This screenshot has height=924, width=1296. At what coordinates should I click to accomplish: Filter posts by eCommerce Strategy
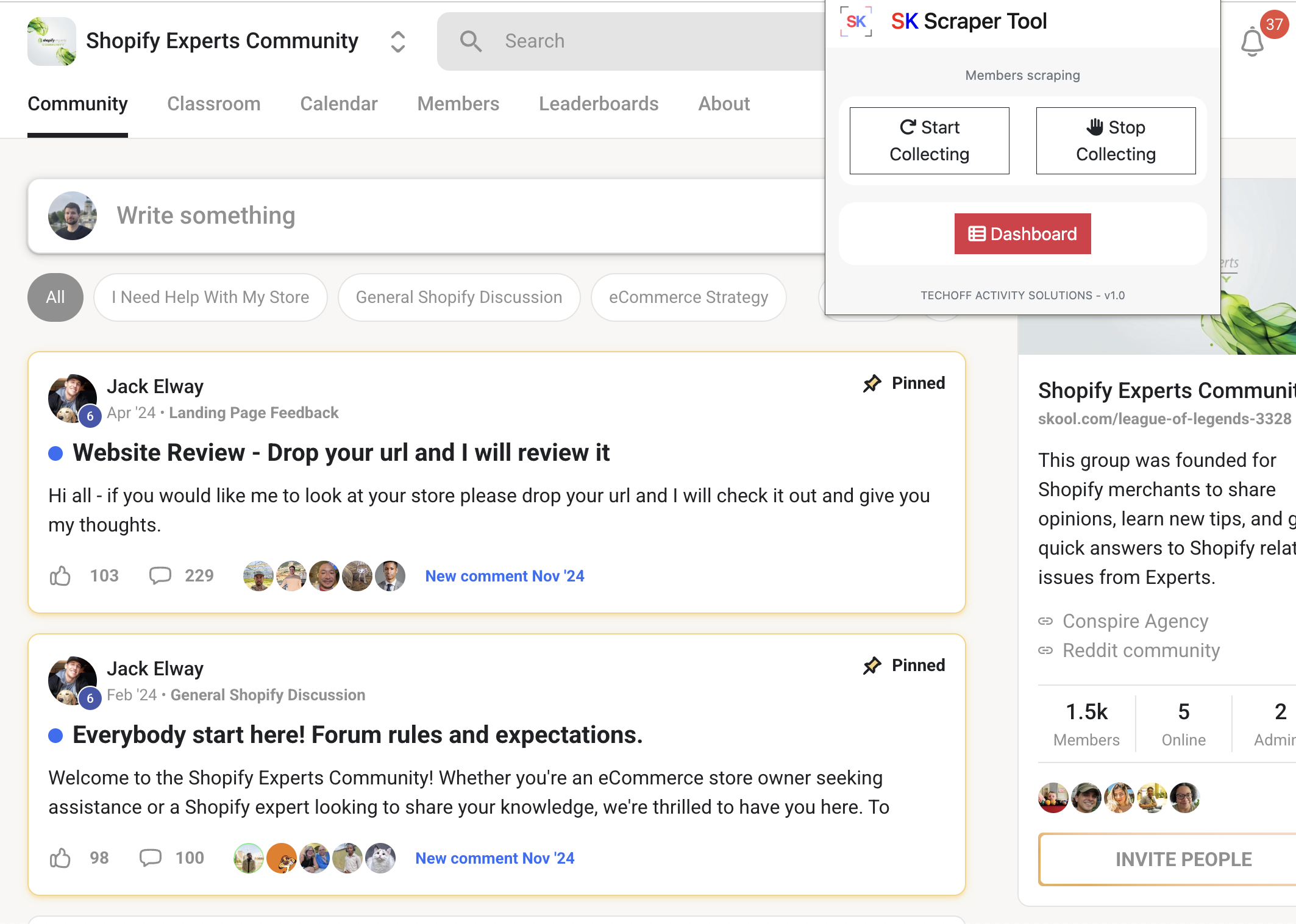click(688, 297)
